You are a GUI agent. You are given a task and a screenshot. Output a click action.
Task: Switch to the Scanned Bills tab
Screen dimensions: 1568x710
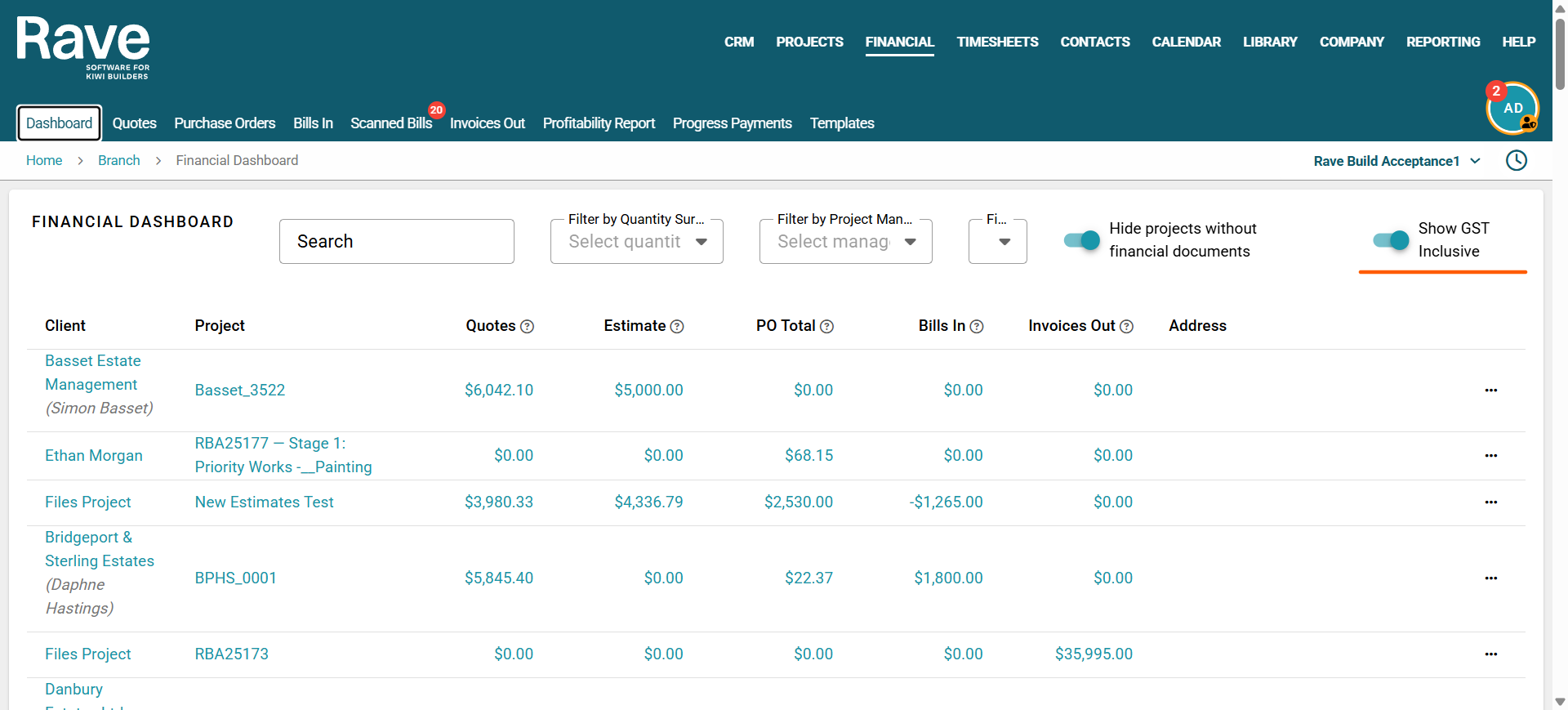pos(391,123)
